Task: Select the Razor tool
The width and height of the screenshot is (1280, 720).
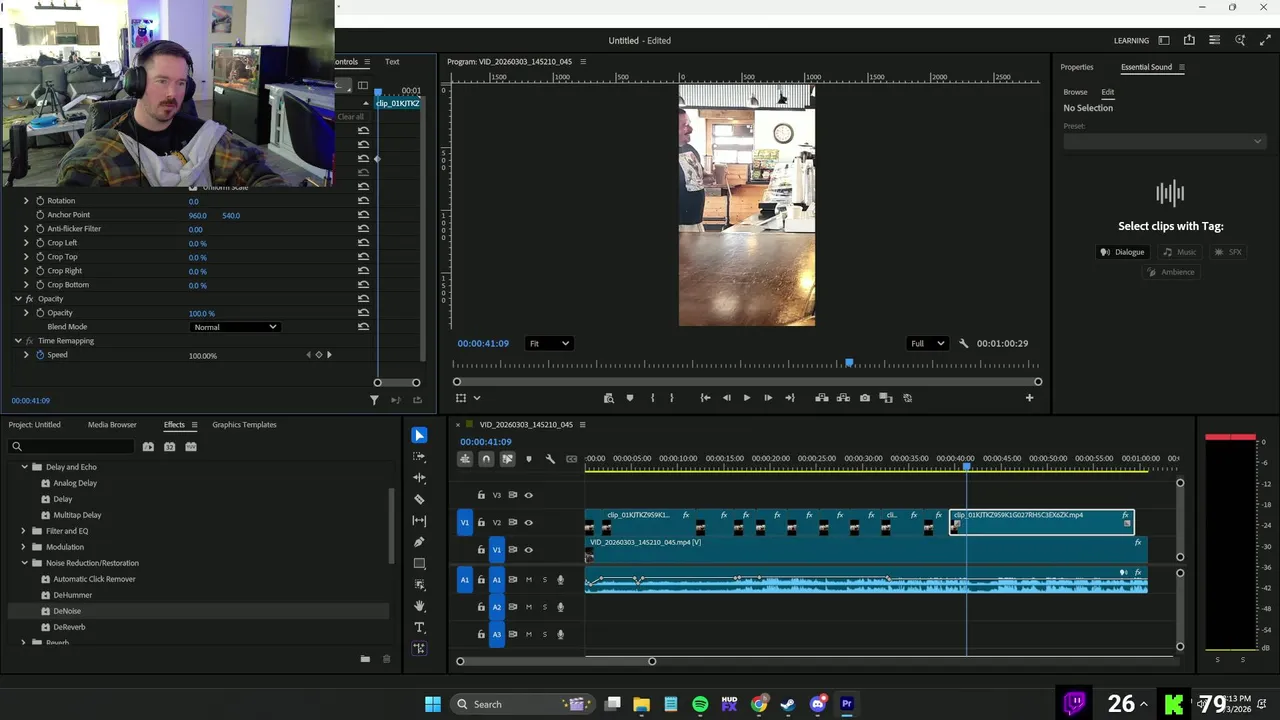Action: (x=419, y=499)
